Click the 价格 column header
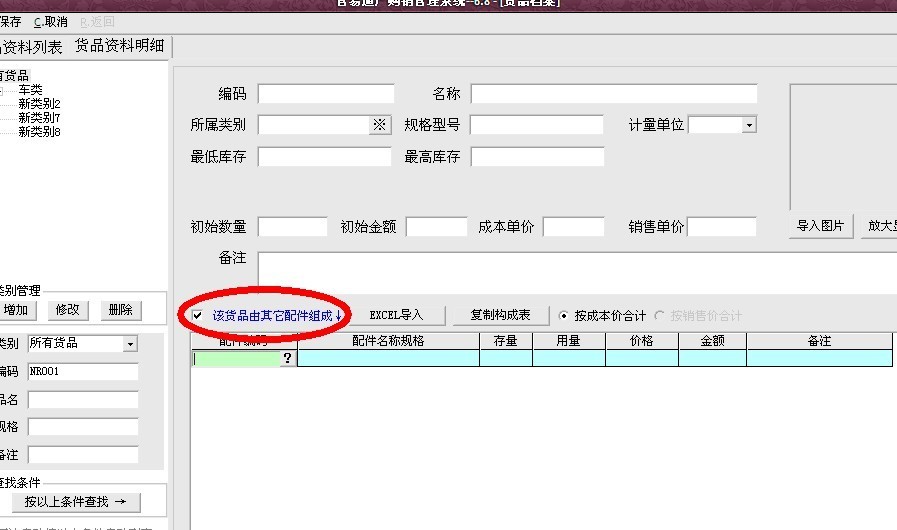897x530 pixels. (642, 341)
